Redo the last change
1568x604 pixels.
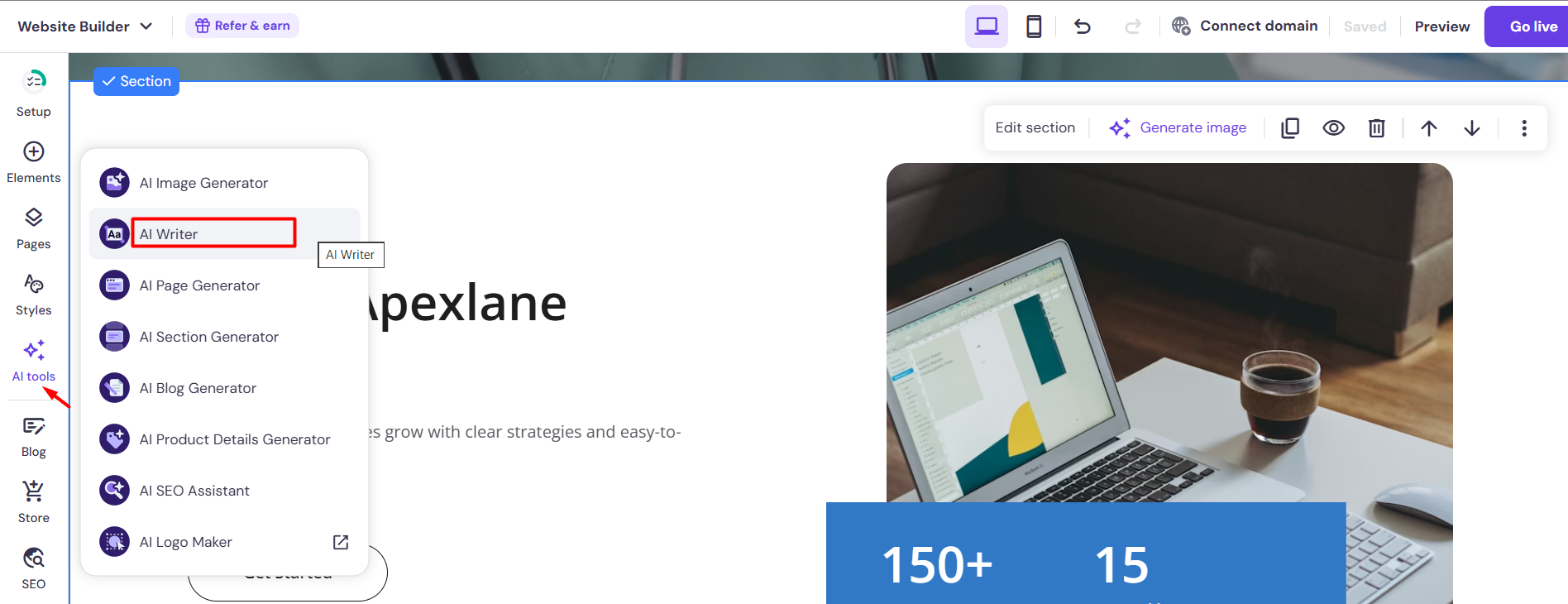click(x=1132, y=26)
